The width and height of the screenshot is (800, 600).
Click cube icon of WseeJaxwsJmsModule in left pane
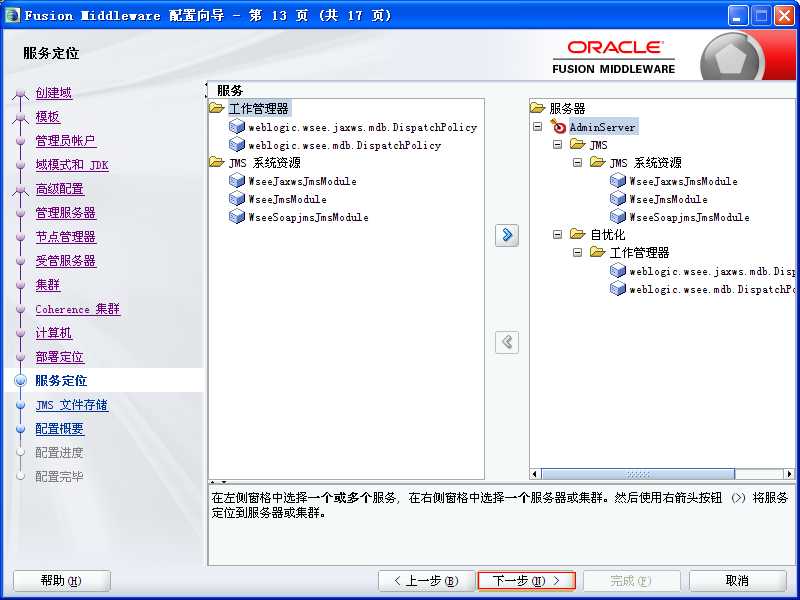[x=237, y=180]
